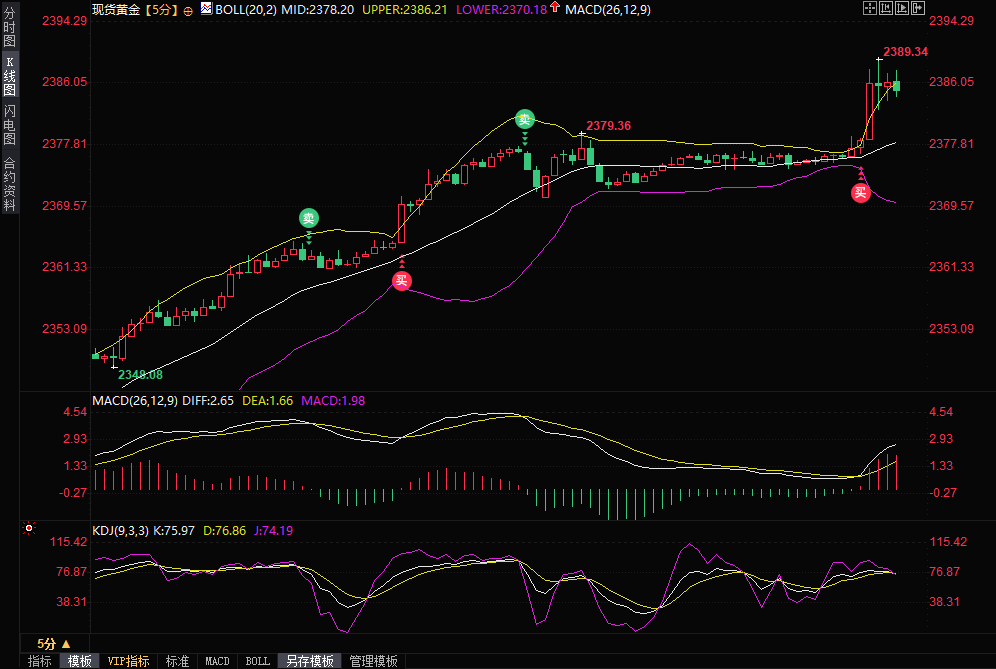Screen dimensions: 996x669
Task: Click the 【5分】 period label in header
Action: [x=161, y=10]
